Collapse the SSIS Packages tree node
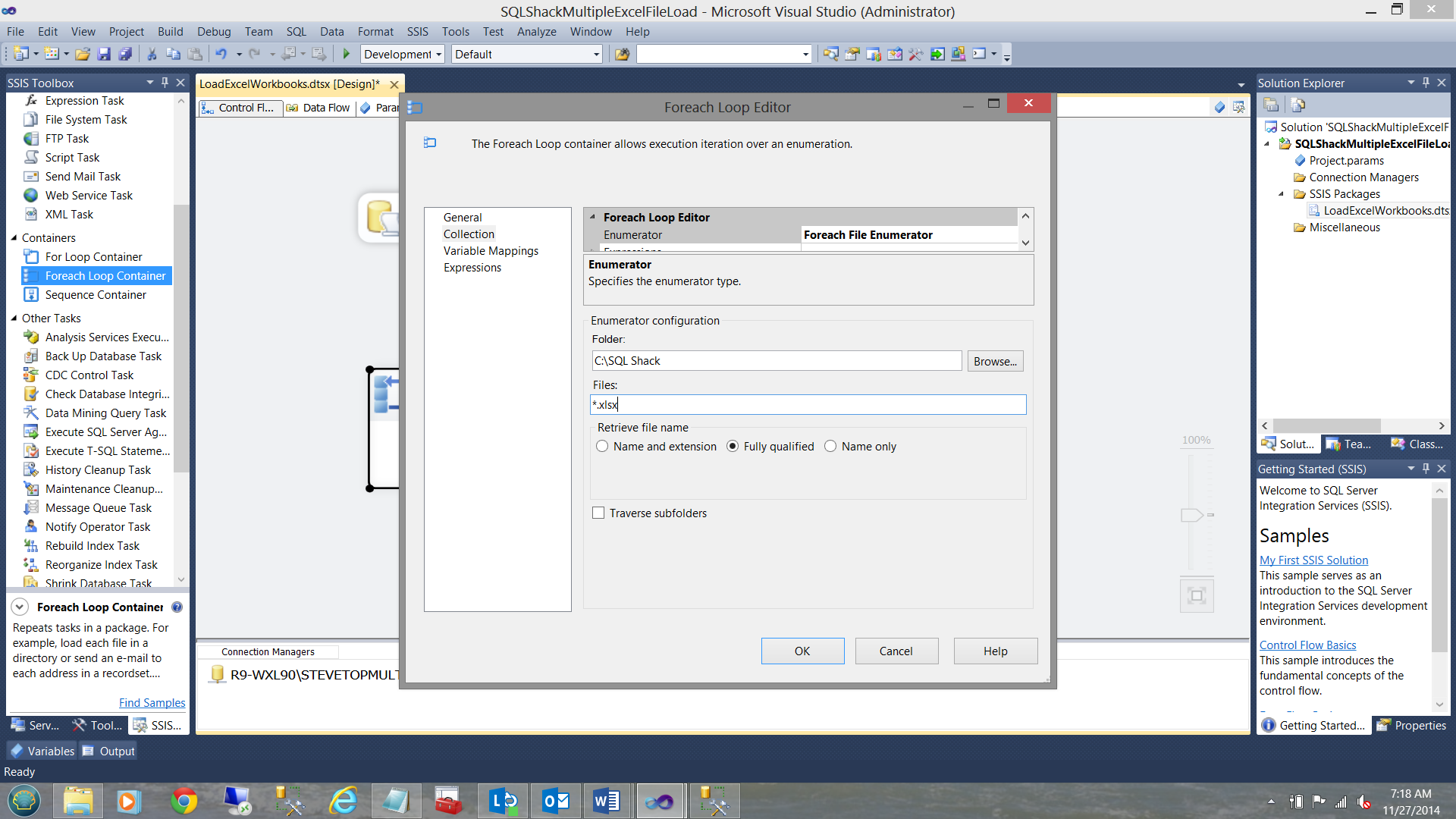The height and width of the screenshot is (819, 1456). 1282,194
